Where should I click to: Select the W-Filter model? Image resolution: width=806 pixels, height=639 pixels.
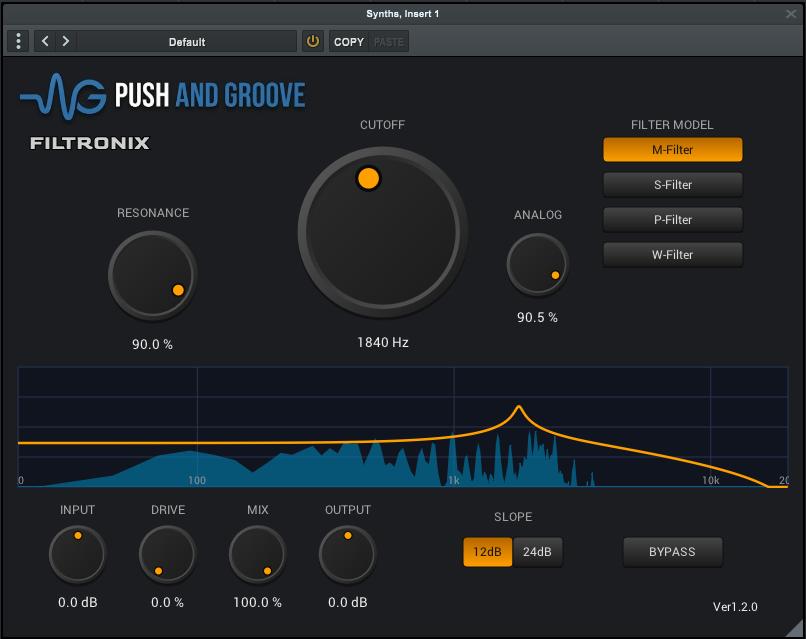coord(672,254)
